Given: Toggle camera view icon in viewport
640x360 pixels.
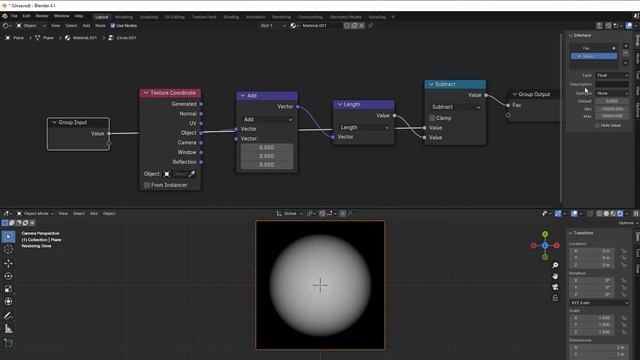Looking at the screenshot, I should (555, 287).
